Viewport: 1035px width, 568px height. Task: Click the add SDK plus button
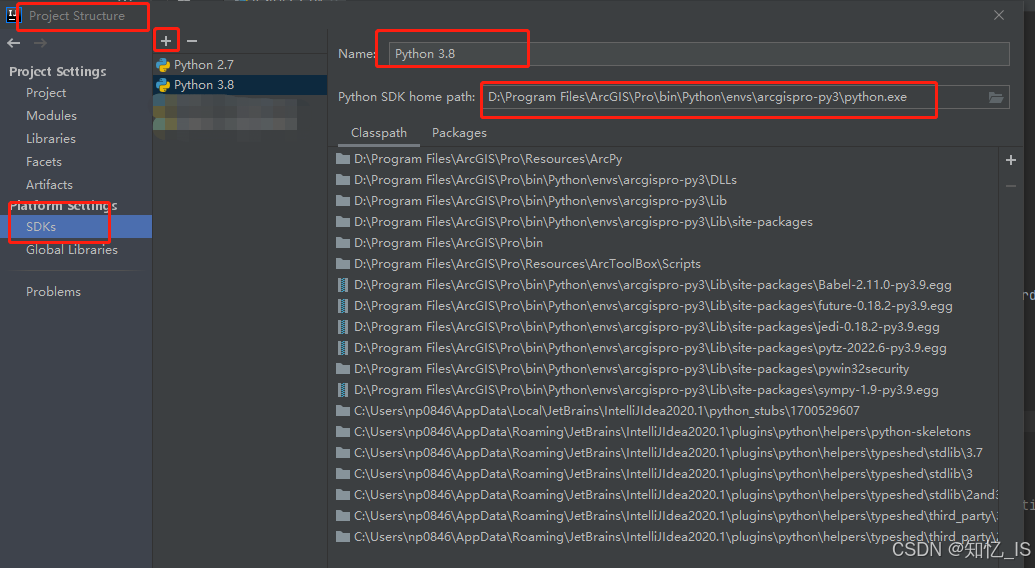166,41
